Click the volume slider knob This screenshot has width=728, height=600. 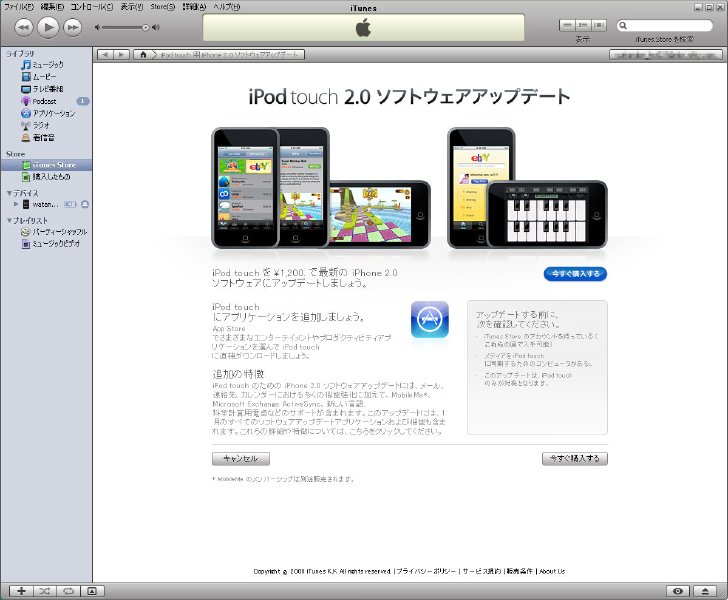tap(146, 27)
